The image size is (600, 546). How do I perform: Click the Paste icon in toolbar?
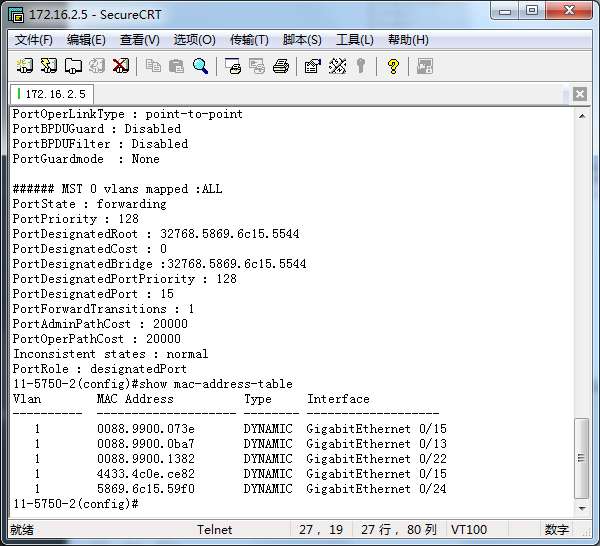point(176,66)
